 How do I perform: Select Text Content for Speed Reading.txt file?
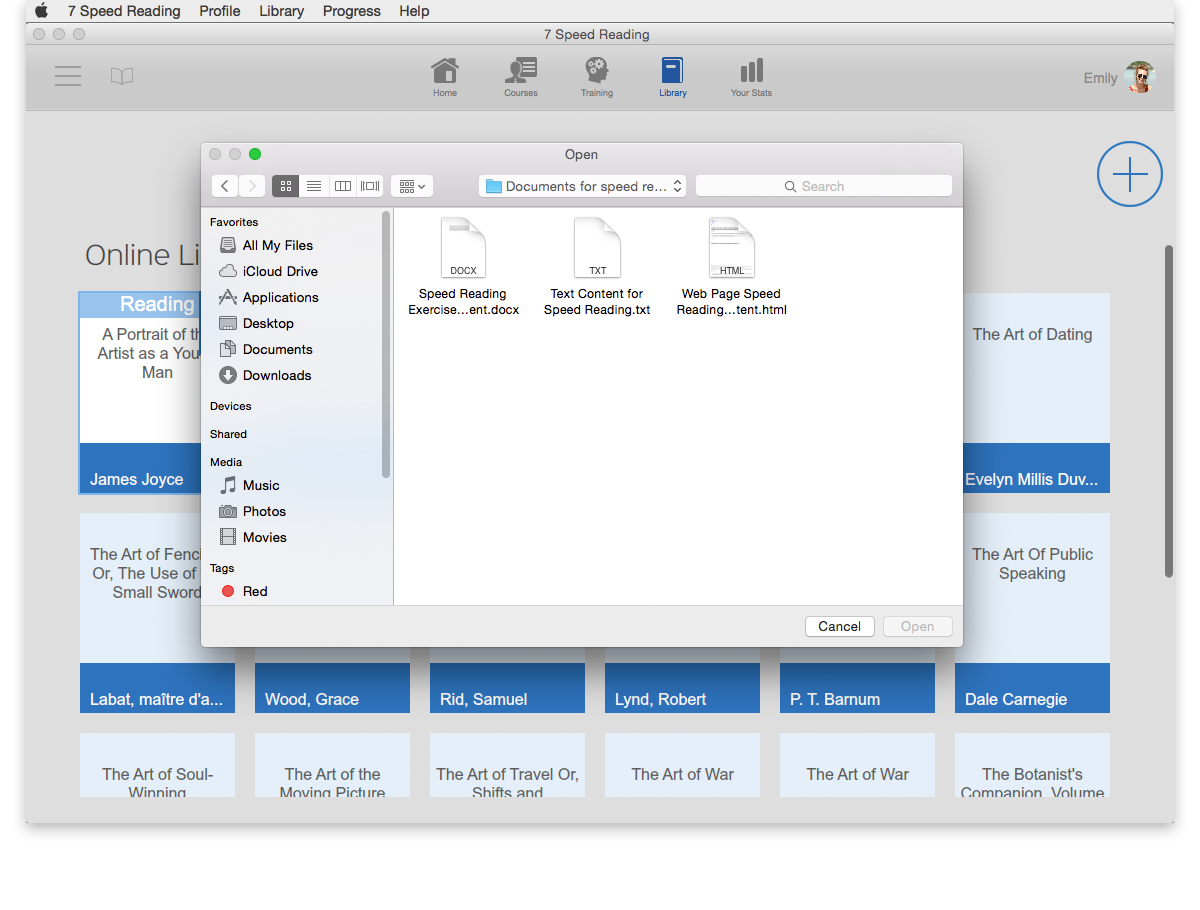[x=597, y=267]
